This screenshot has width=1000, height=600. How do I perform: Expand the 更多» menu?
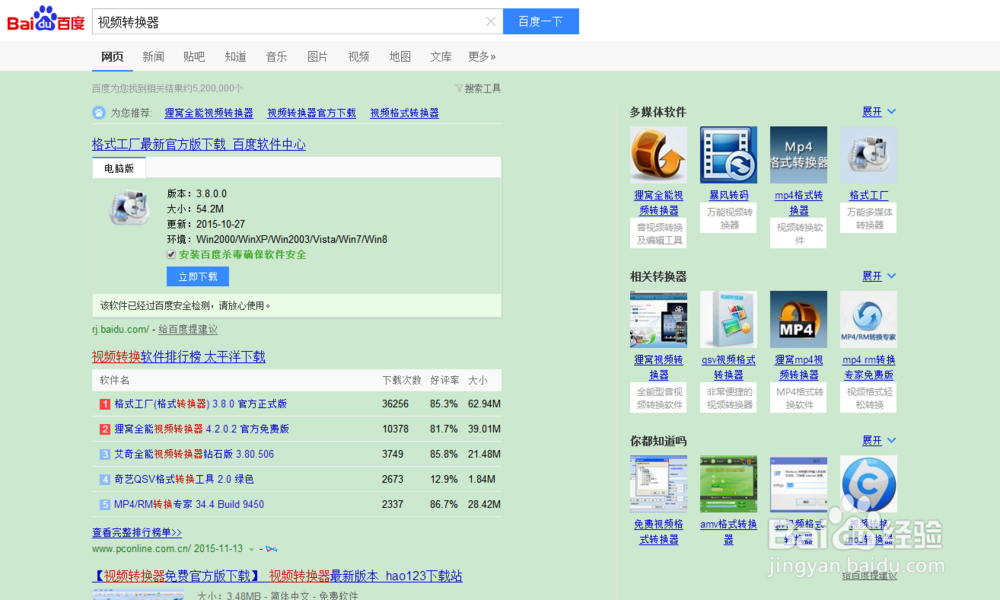coord(482,57)
